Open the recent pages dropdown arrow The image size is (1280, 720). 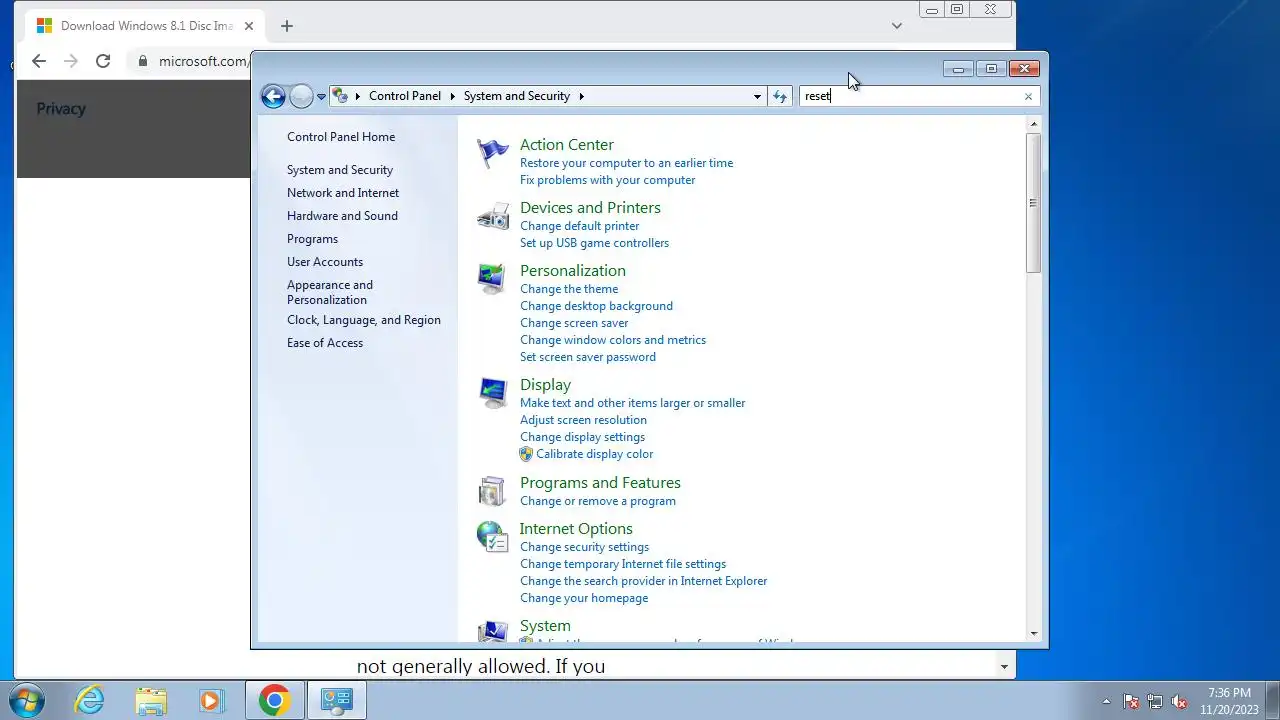(321, 96)
